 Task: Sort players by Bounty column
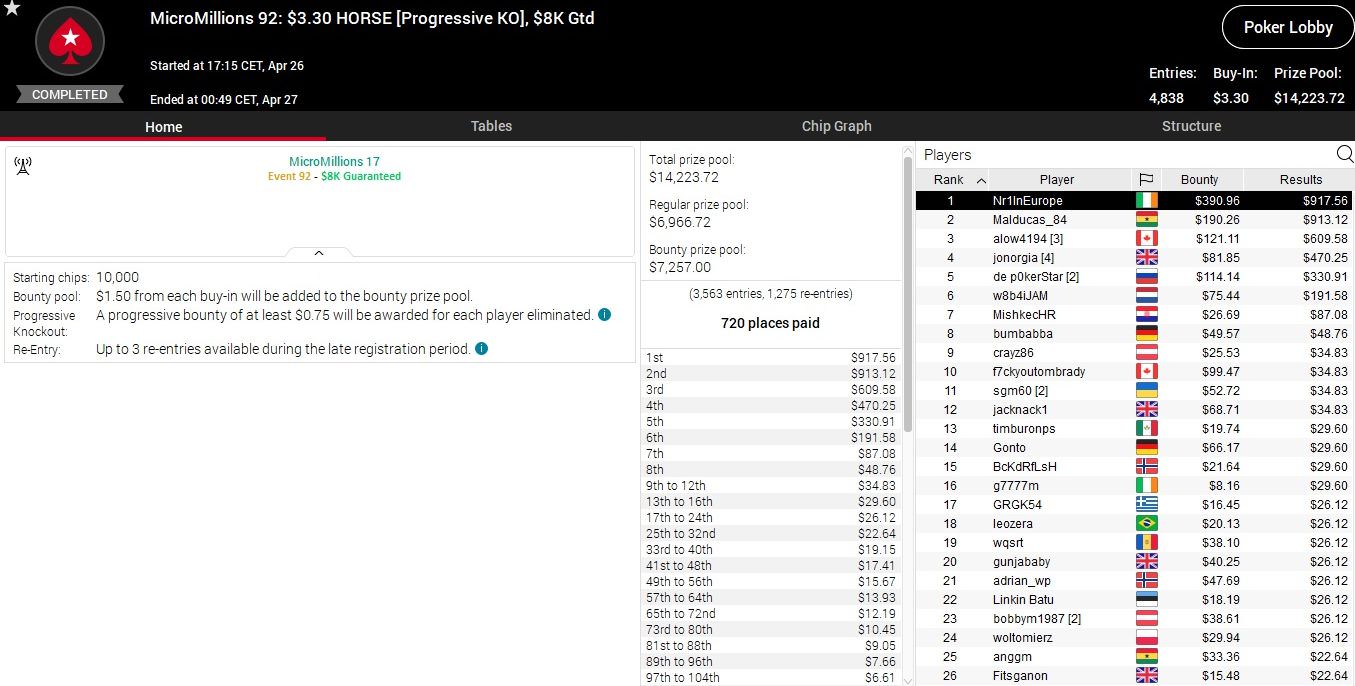tap(1199, 180)
